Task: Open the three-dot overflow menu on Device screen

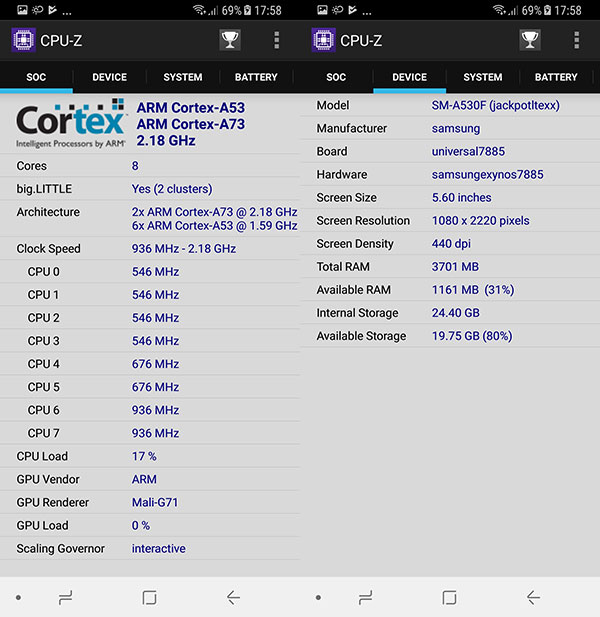Action: (577, 40)
